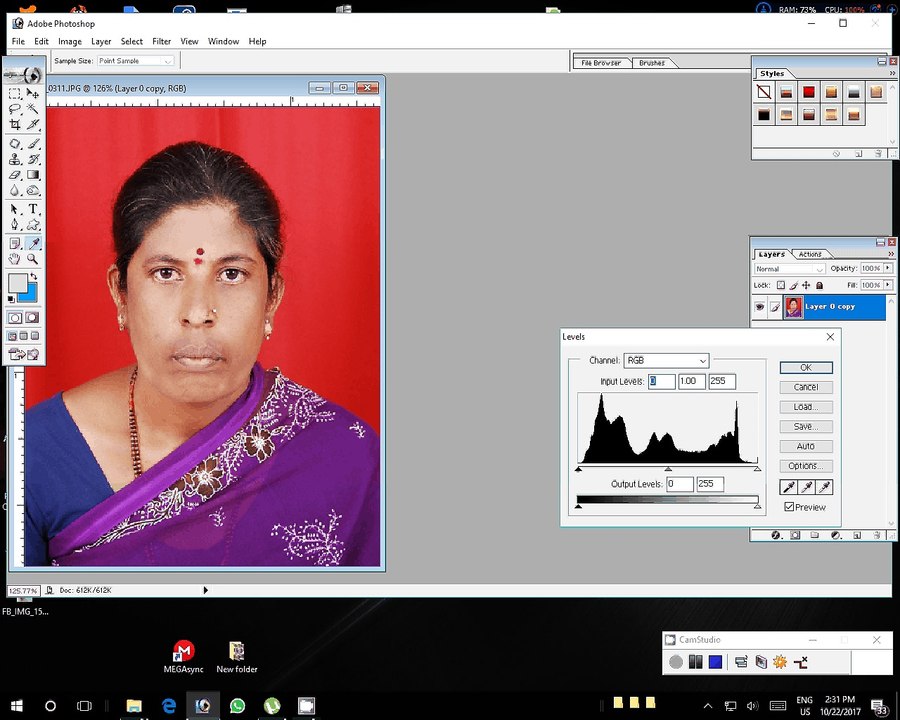Open the Image menu

[x=69, y=41]
